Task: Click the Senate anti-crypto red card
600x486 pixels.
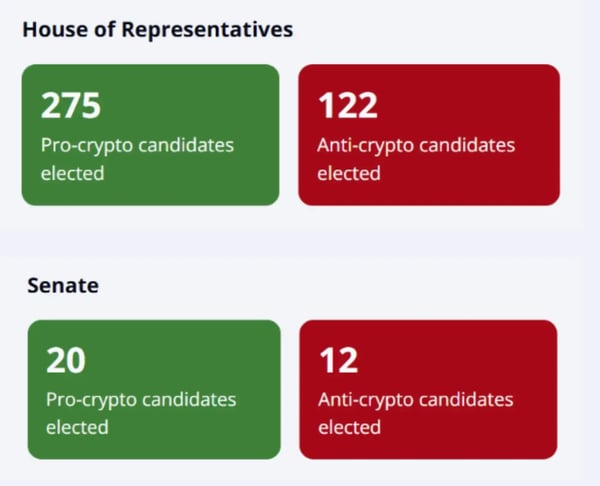Action: point(428,390)
